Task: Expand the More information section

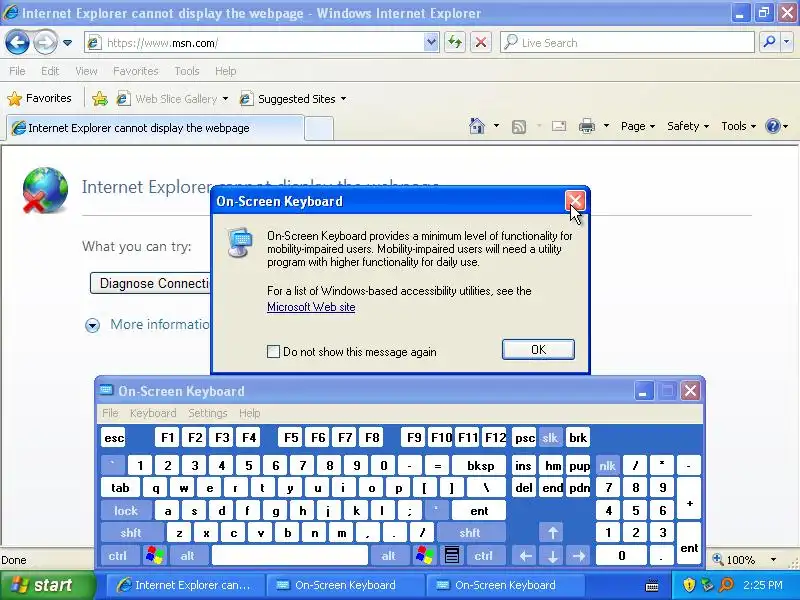Action: coord(92,325)
